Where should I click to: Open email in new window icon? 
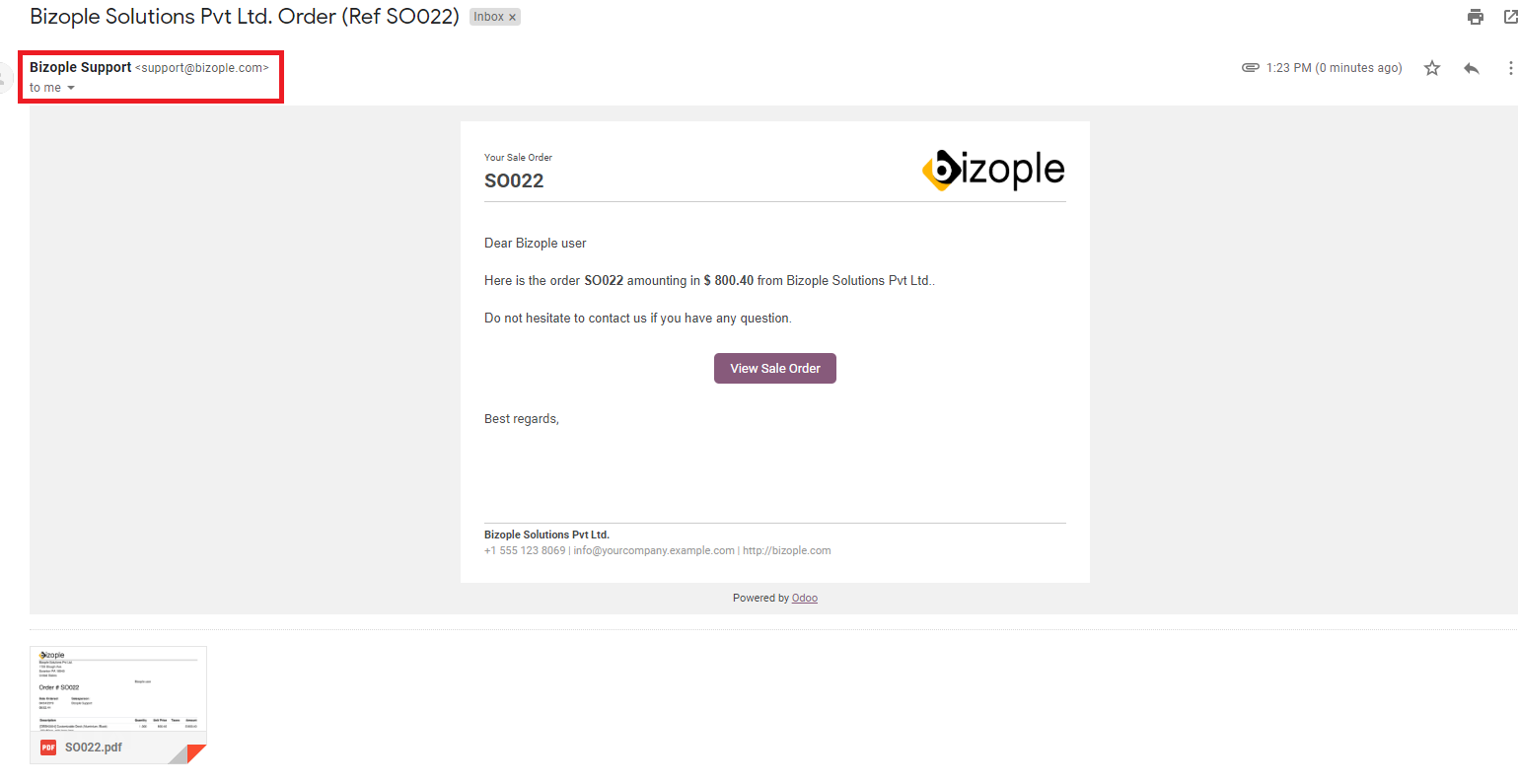tap(1510, 17)
